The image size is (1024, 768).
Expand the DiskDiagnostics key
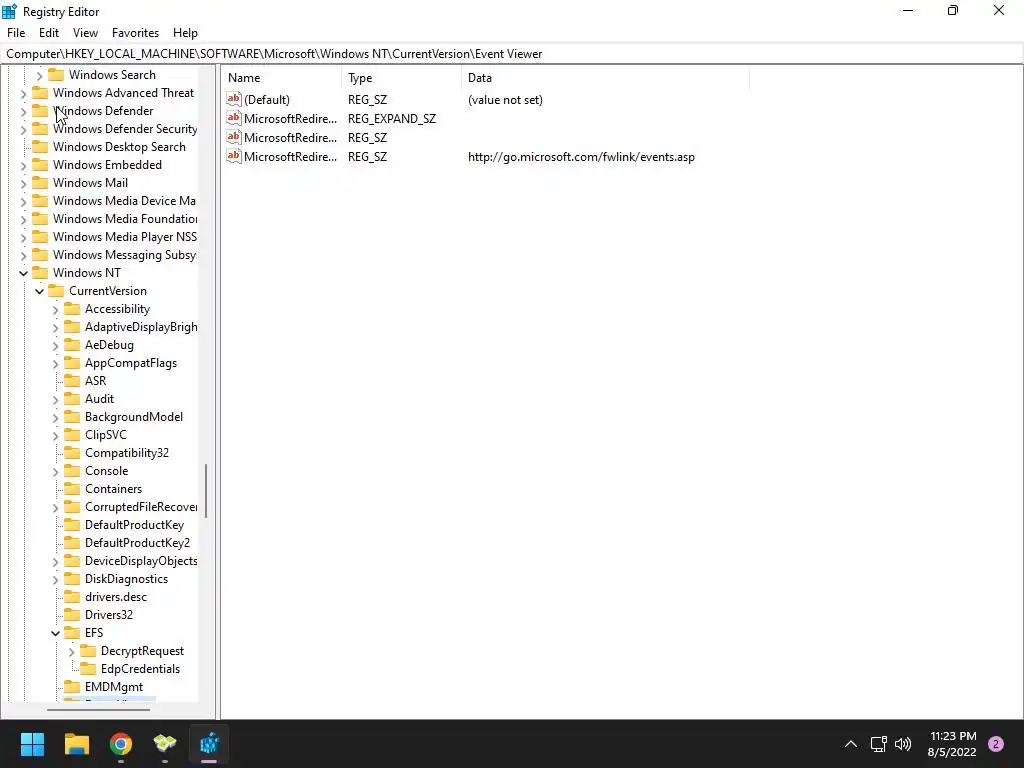56,579
